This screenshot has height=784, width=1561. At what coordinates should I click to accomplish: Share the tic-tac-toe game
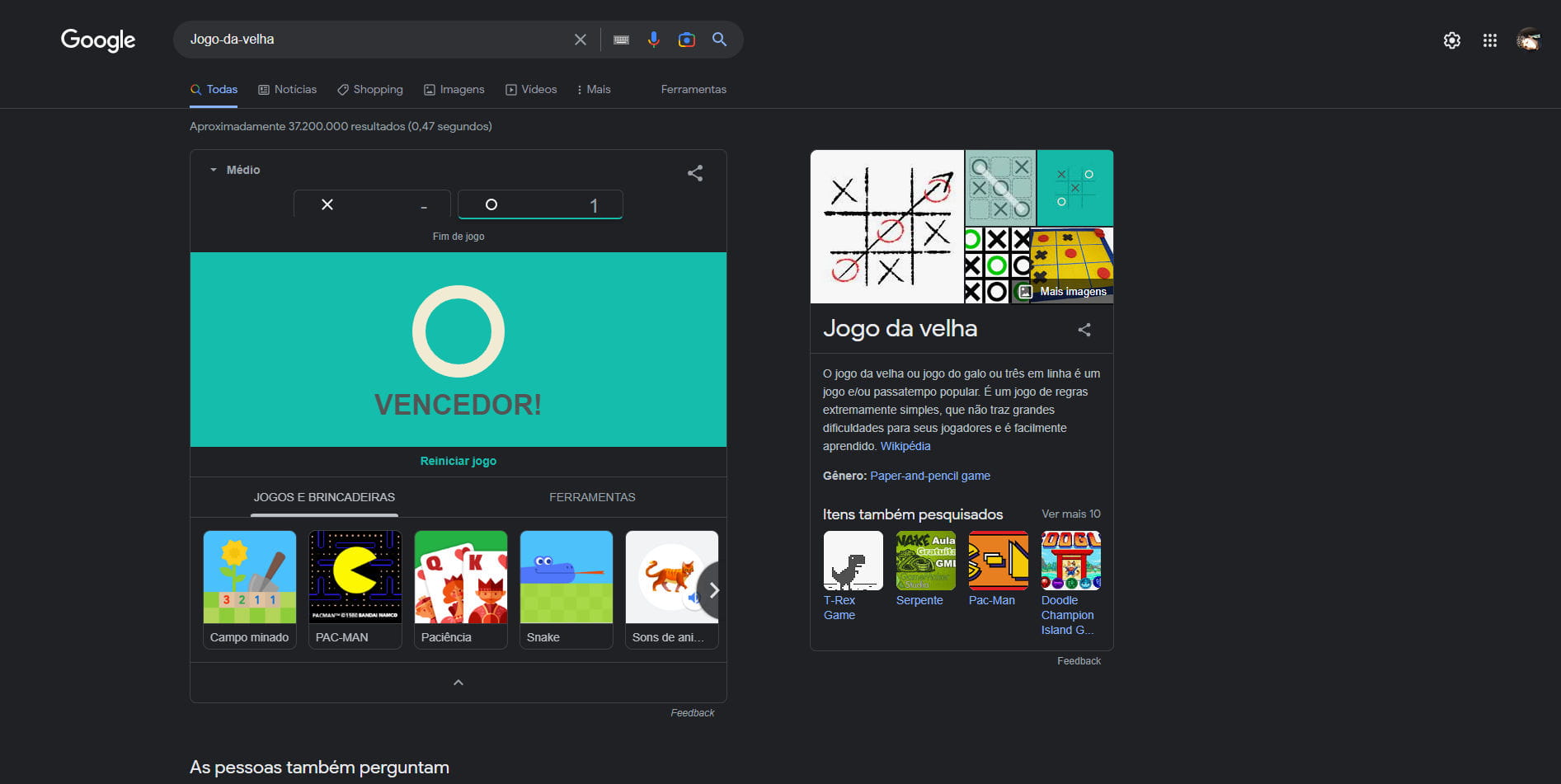pyautogui.click(x=695, y=173)
